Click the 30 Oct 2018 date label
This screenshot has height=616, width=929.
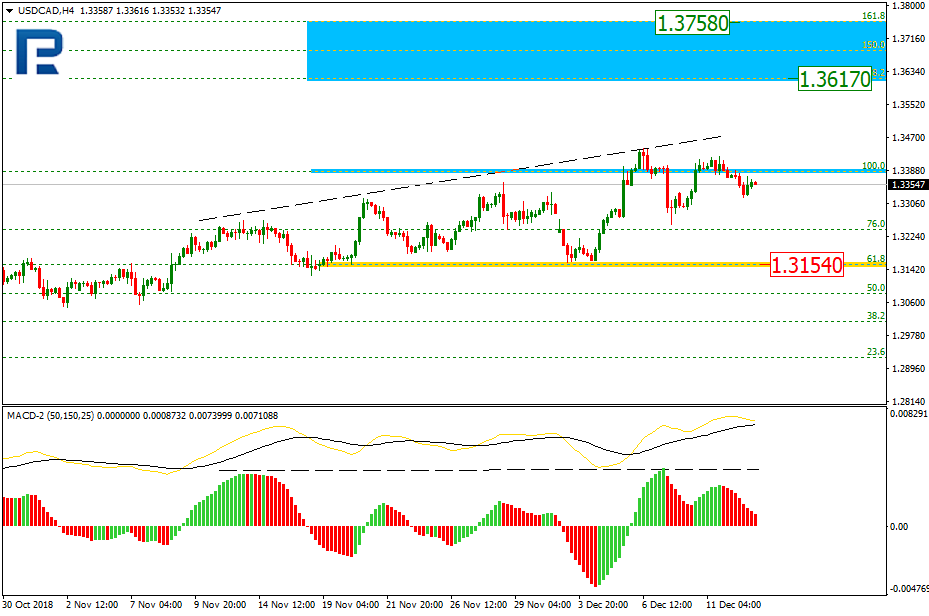pos(27,605)
